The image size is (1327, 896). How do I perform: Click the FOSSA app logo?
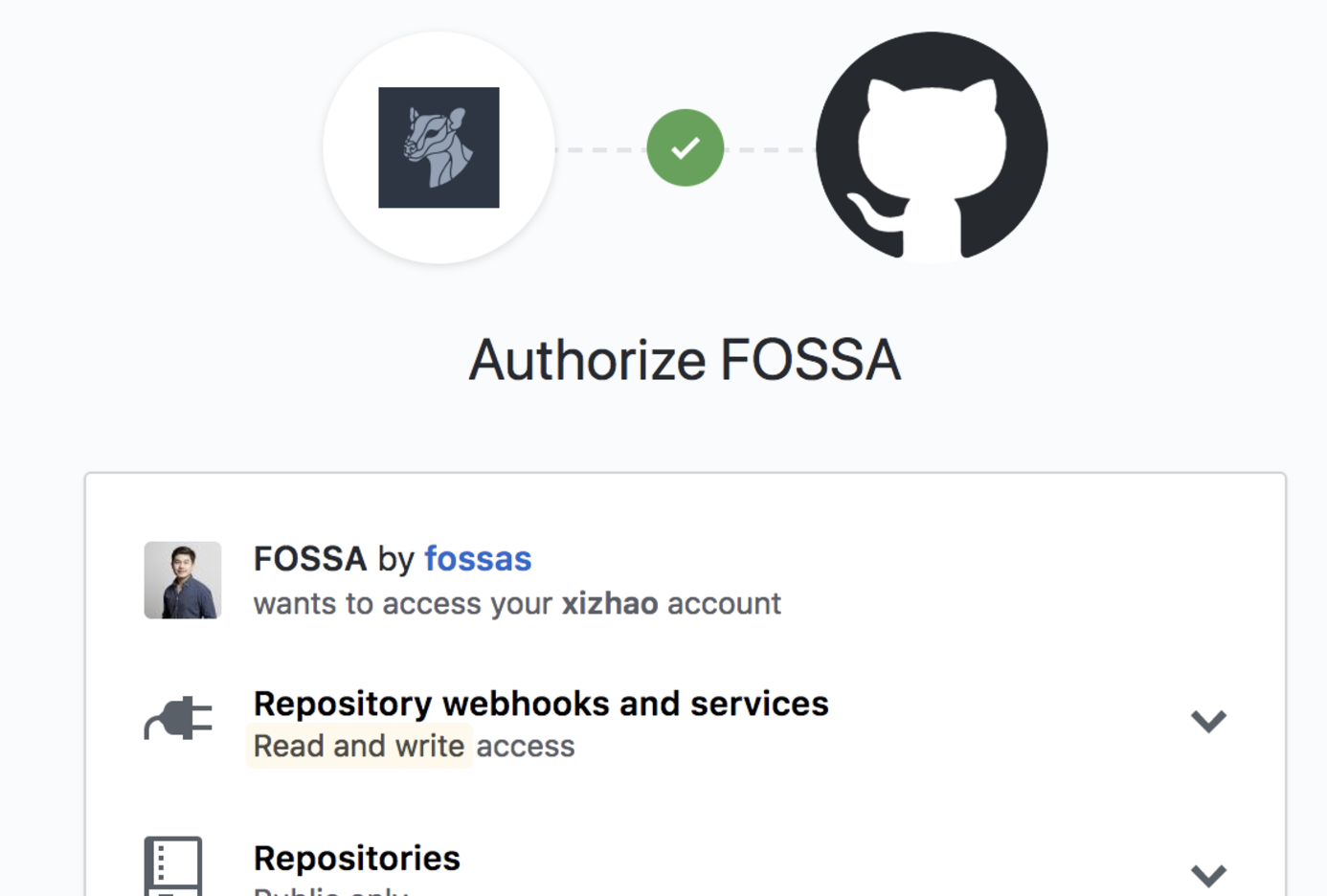439,147
